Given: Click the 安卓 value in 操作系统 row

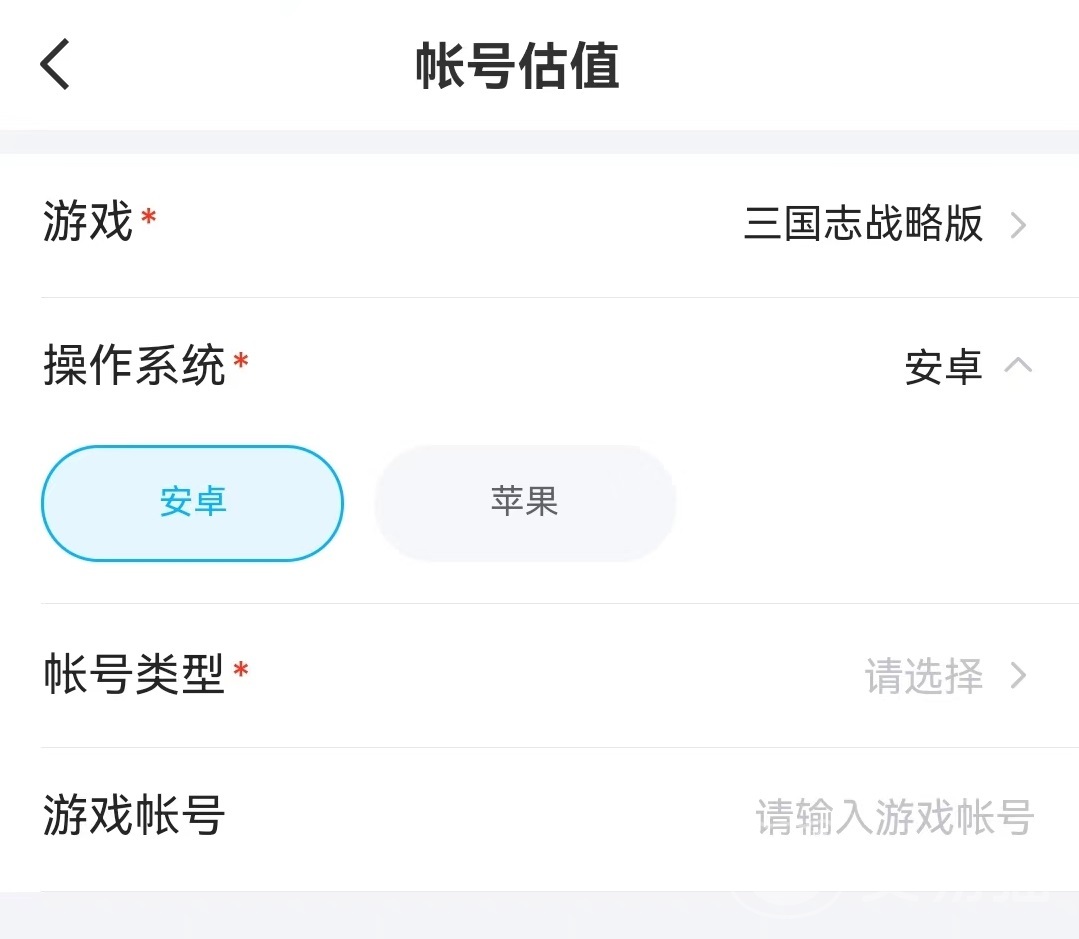Looking at the screenshot, I should [x=943, y=368].
